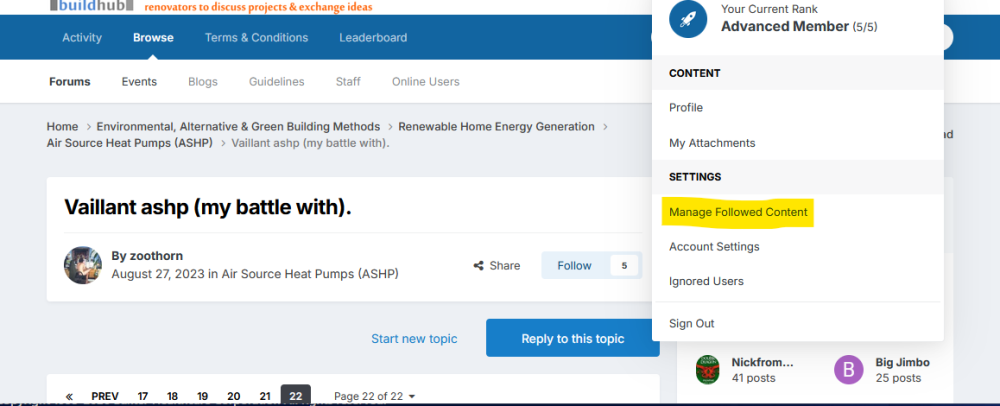Go to page 19 of the topic
This screenshot has height=406, width=1000.
point(203,396)
